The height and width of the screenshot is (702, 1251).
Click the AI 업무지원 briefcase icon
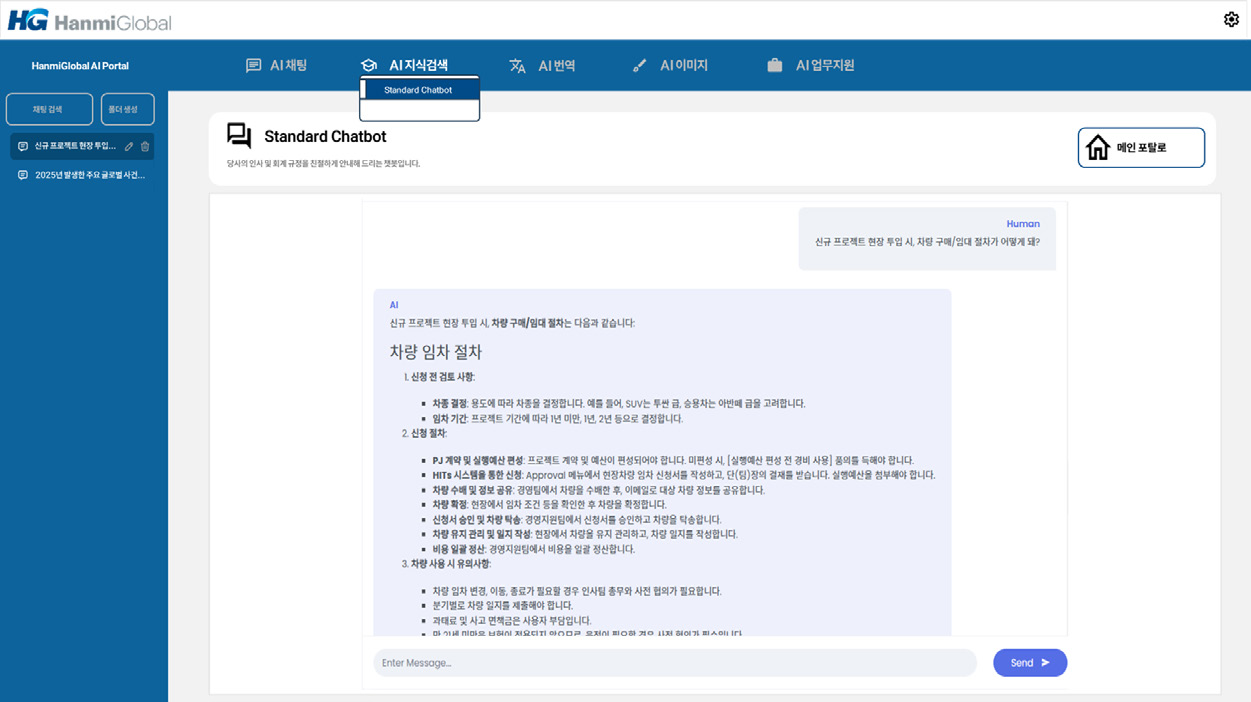(x=774, y=66)
